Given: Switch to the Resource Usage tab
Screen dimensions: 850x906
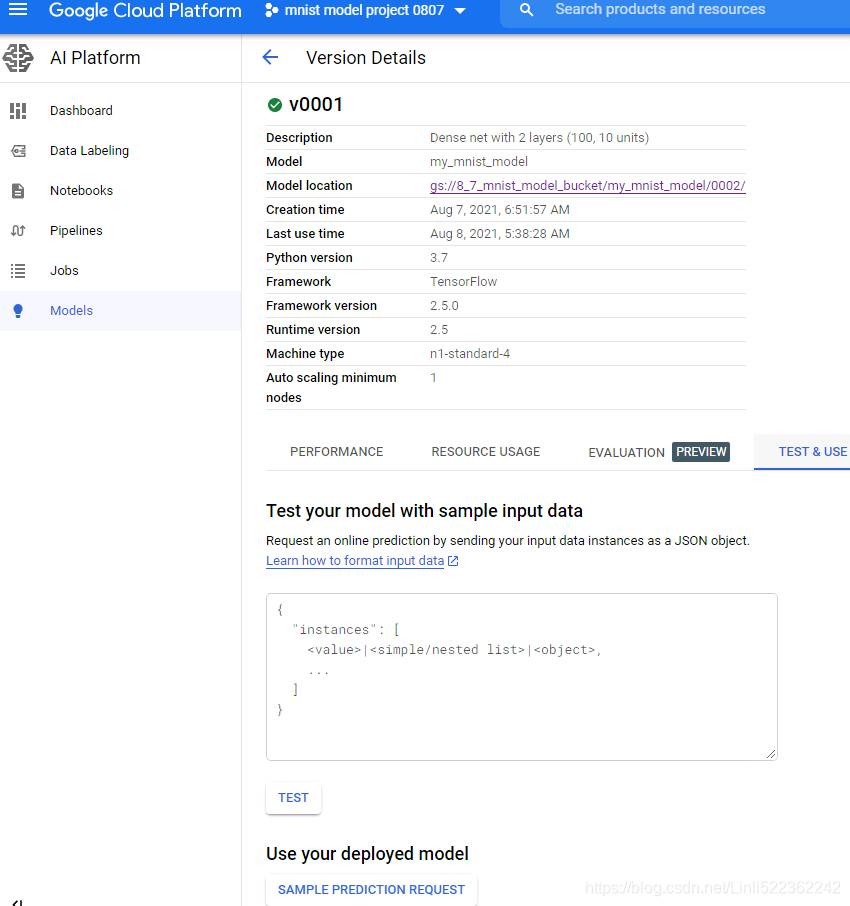Looking at the screenshot, I should point(485,452).
